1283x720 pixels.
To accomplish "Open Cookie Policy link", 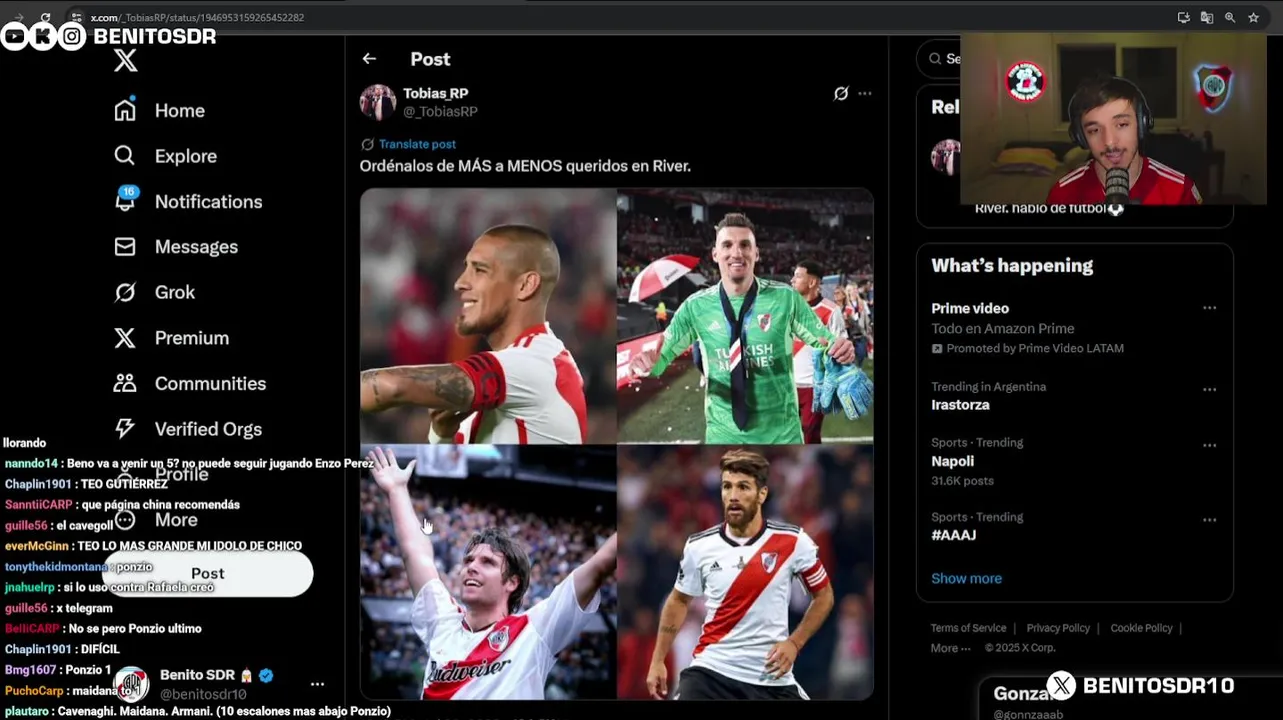I will pyautogui.click(x=1141, y=628).
